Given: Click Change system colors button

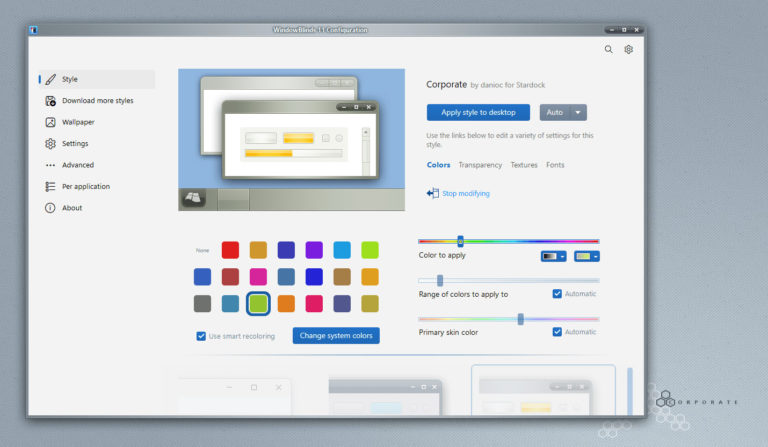Looking at the screenshot, I should coord(336,336).
